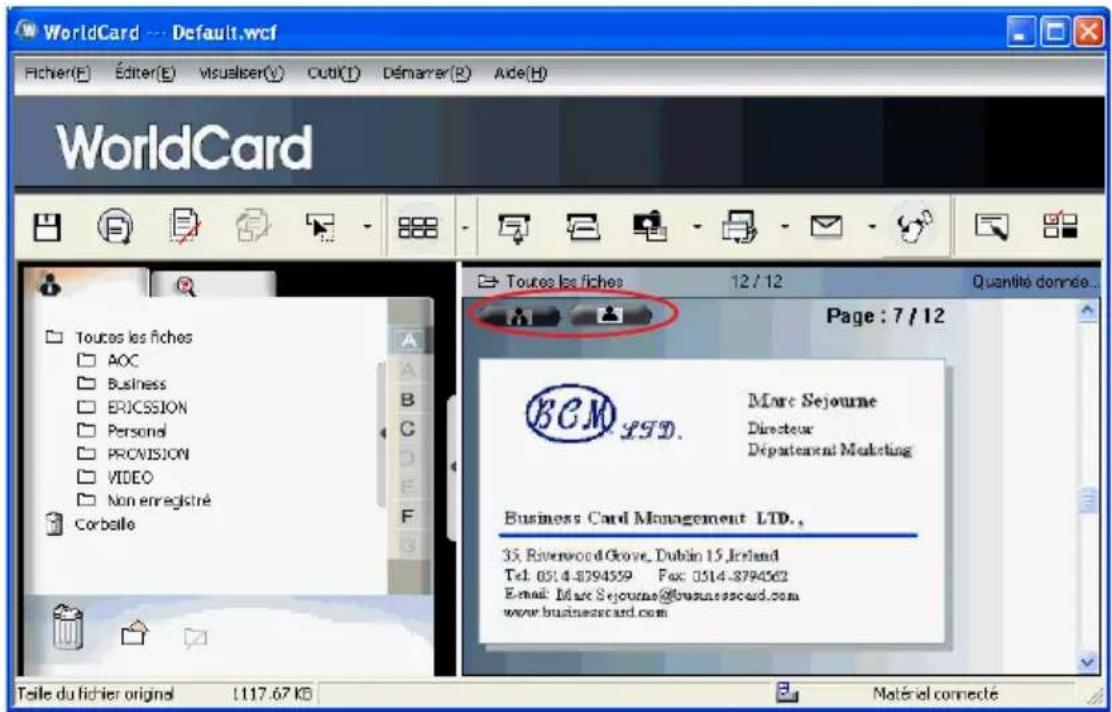Select the Business folder
1112x712 pixels.
pyautogui.click(x=121, y=384)
